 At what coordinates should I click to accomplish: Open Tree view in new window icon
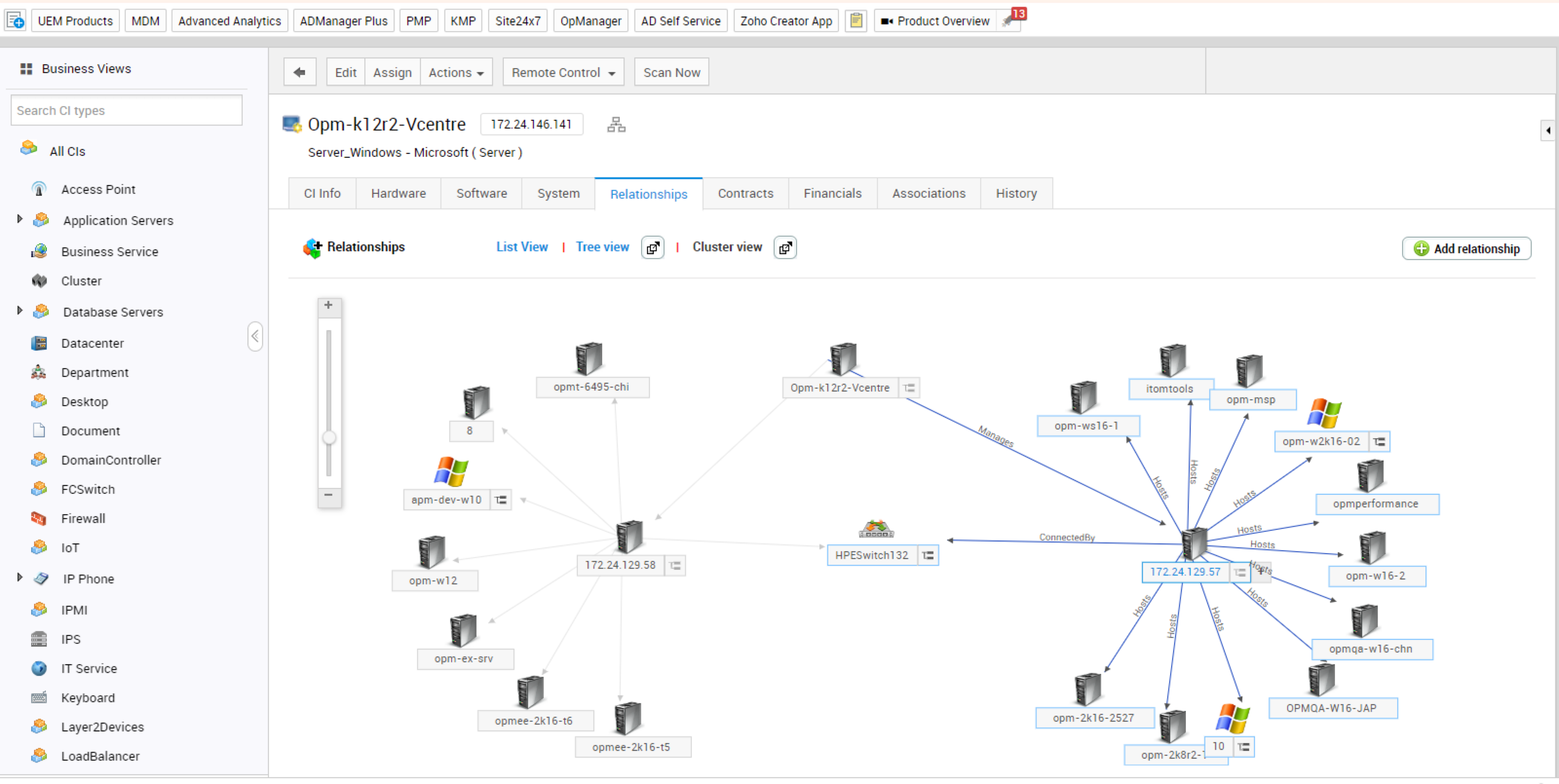click(652, 247)
